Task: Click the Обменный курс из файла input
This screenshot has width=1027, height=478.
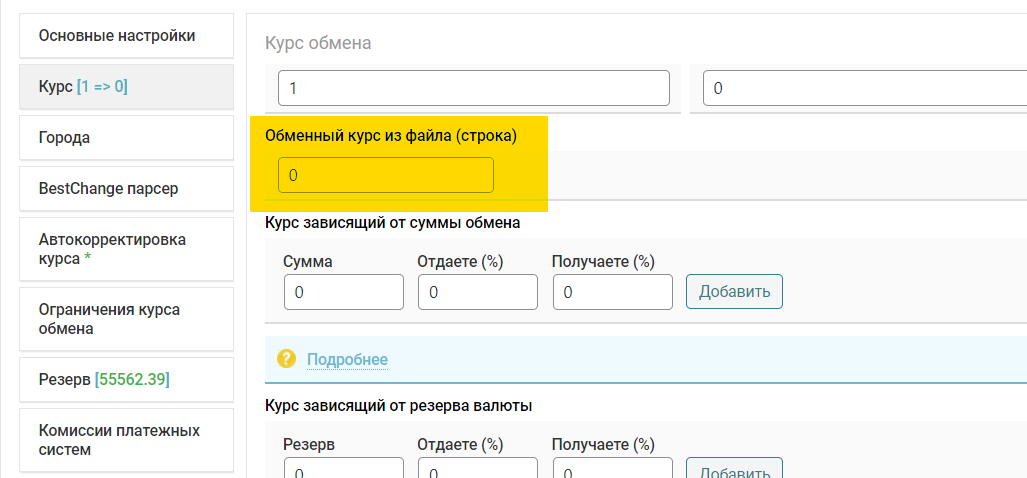Action: click(386, 175)
